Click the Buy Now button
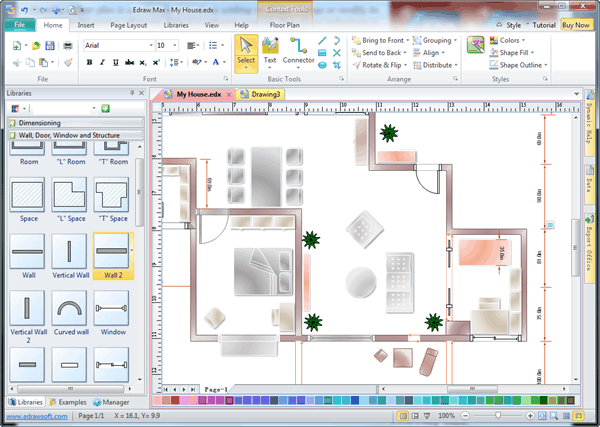Image resolution: width=600 pixels, height=427 pixels. (576, 23)
